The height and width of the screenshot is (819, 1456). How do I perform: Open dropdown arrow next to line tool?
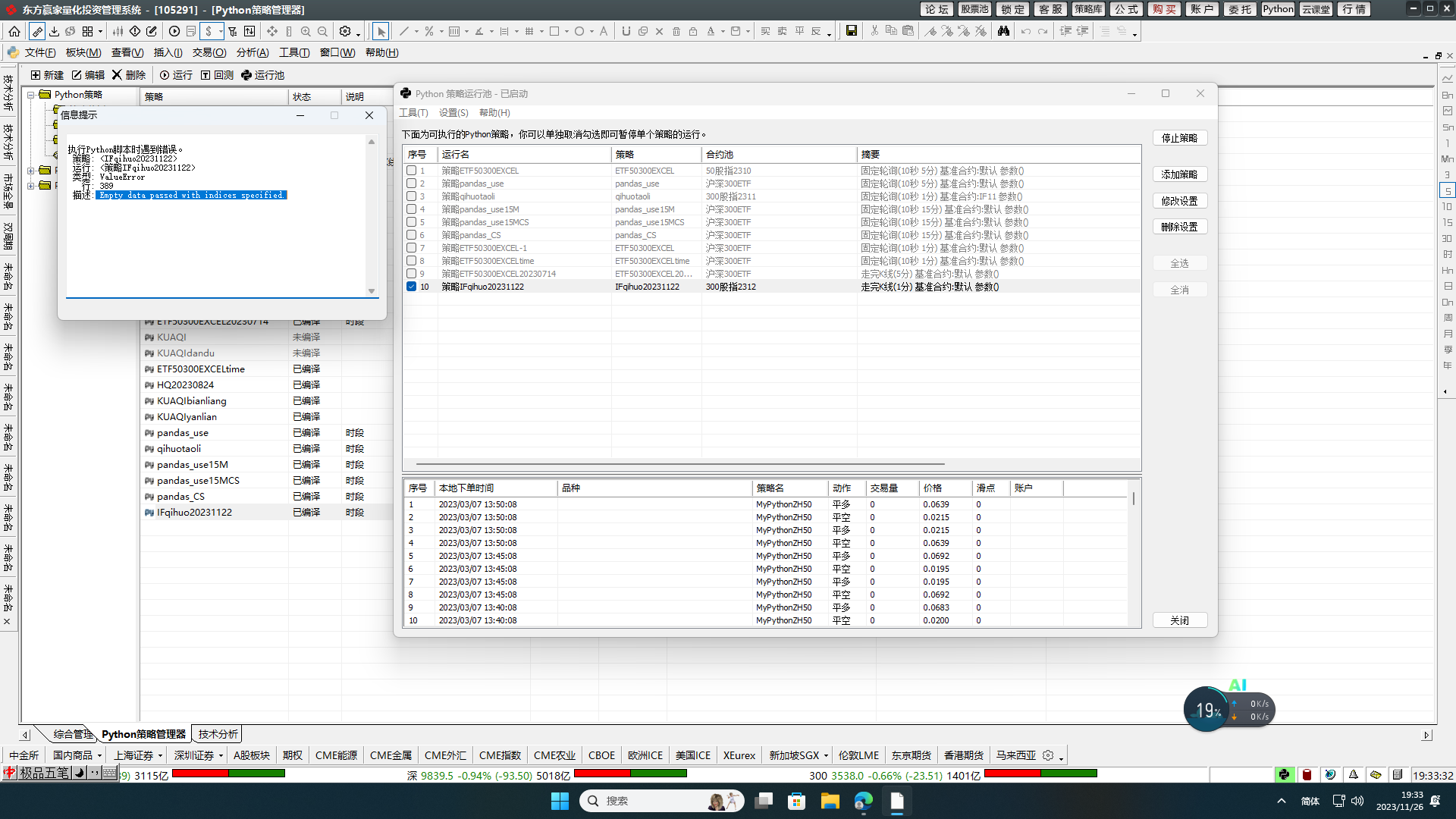[x=416, y=32]
